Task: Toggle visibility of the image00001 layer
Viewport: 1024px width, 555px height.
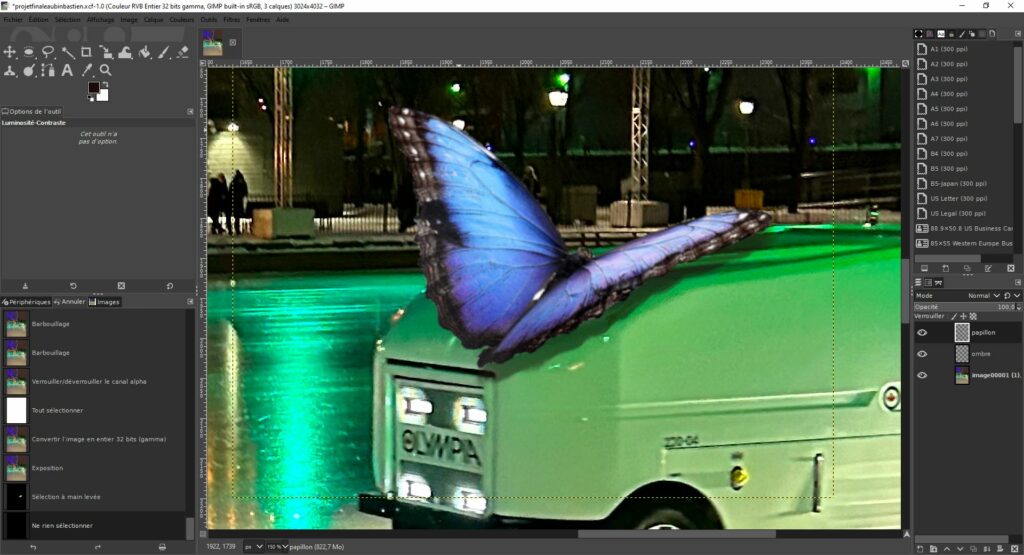Action: pos(922,375)
